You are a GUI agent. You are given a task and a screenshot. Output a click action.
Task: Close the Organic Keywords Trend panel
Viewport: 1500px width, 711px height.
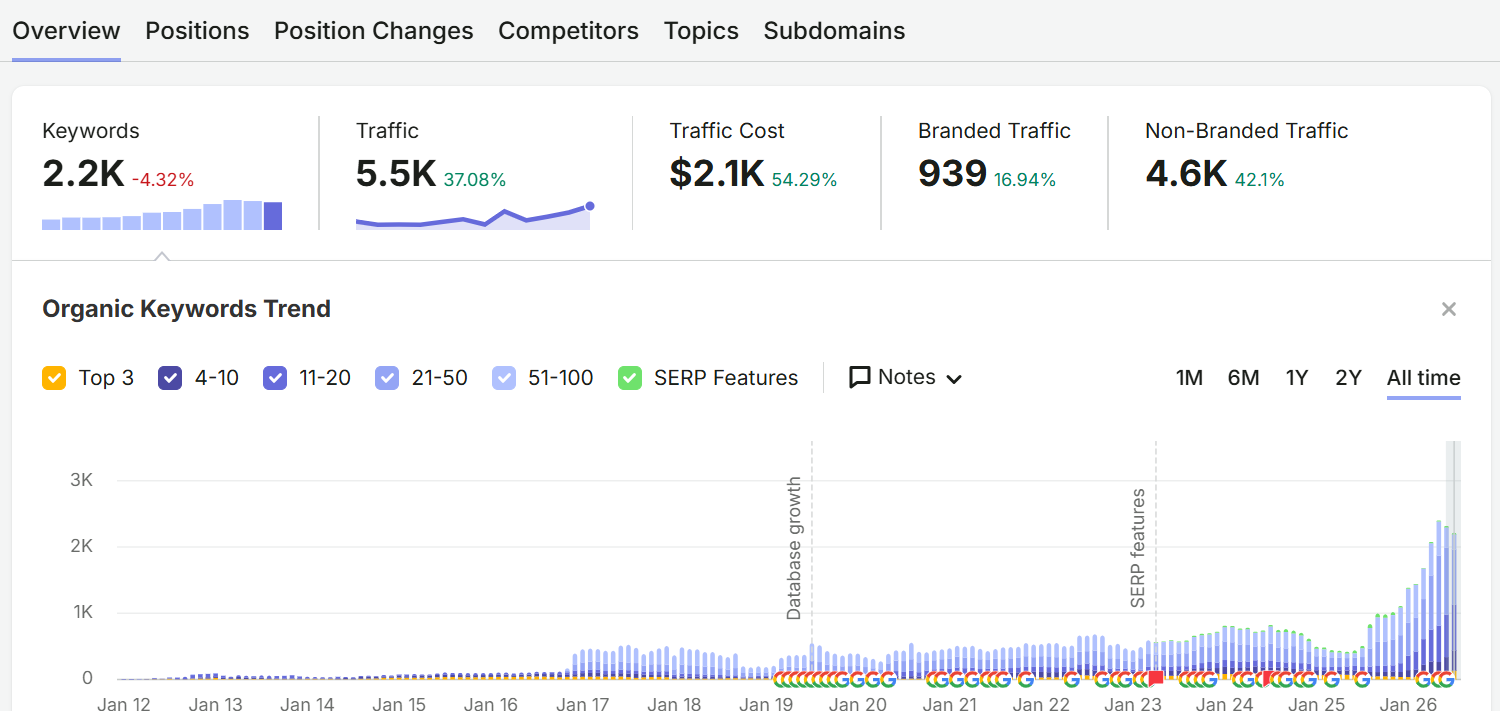click(1448, 309)
